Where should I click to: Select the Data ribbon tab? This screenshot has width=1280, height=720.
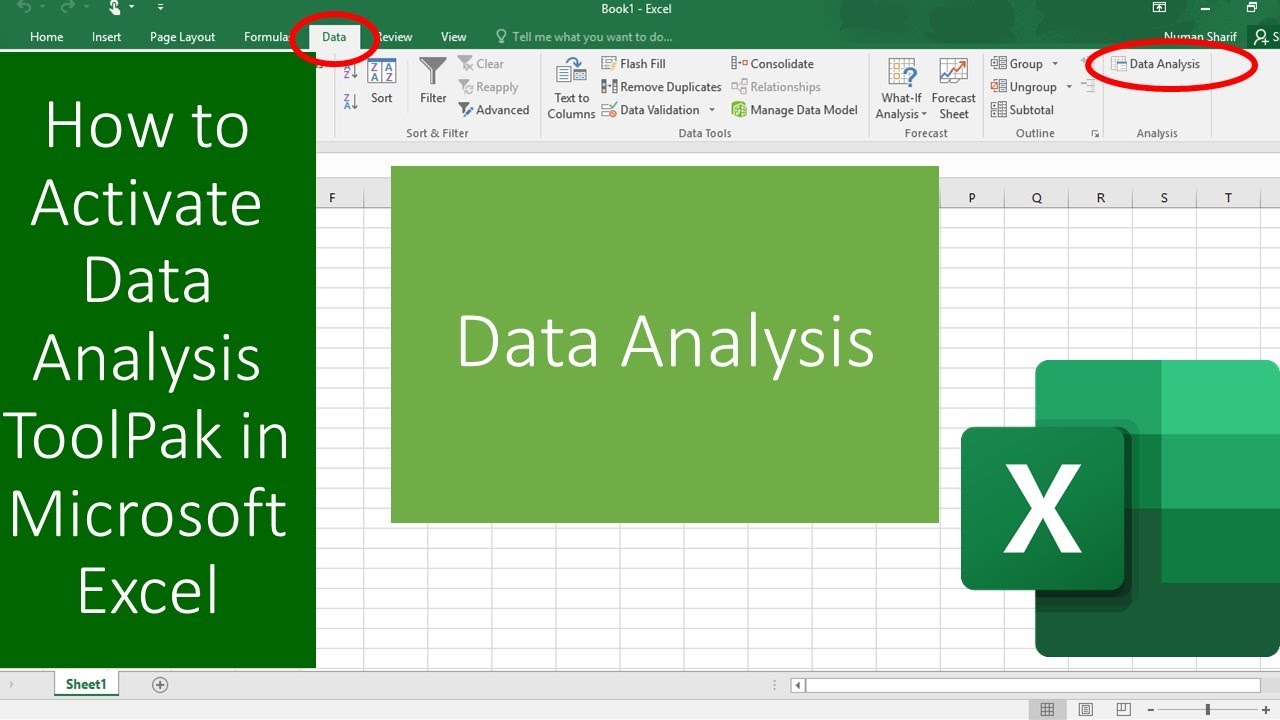(334, 37)
